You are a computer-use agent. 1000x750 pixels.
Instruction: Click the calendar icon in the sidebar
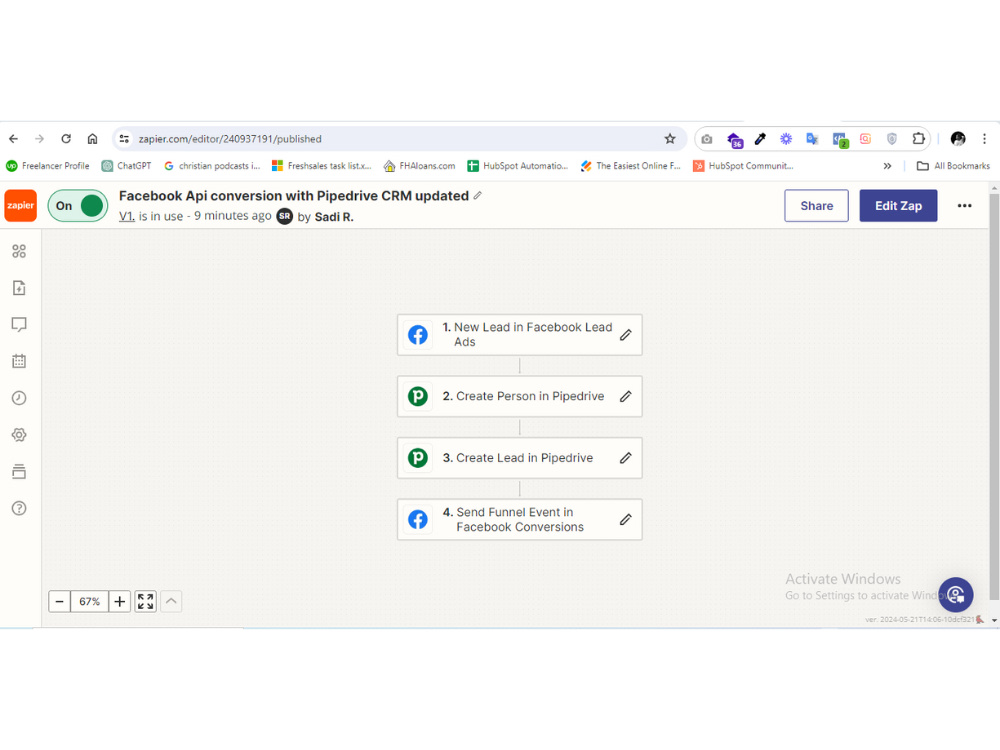coord(19,361)
